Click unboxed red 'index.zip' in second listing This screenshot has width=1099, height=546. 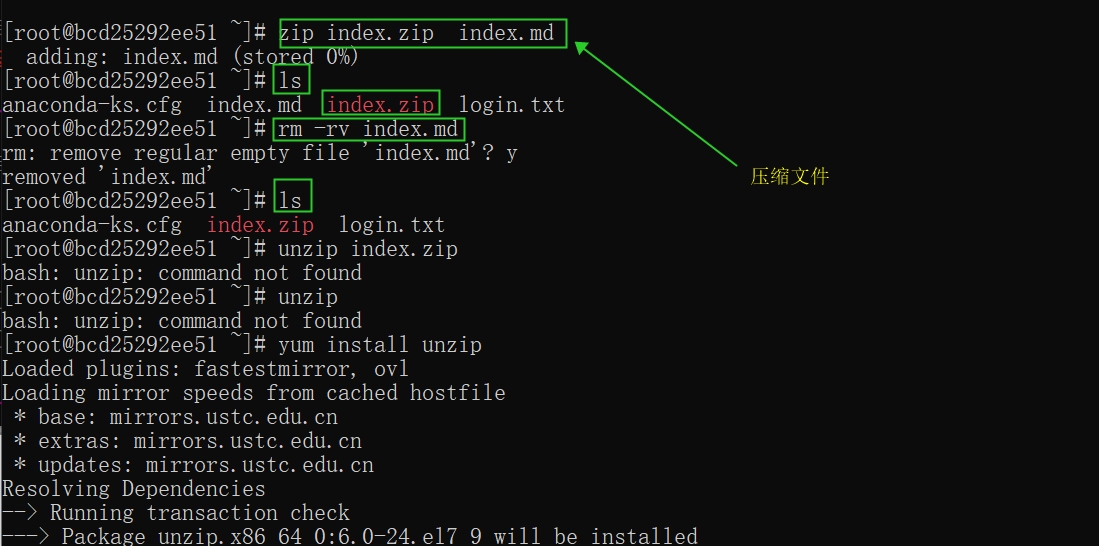coord(261,225)
